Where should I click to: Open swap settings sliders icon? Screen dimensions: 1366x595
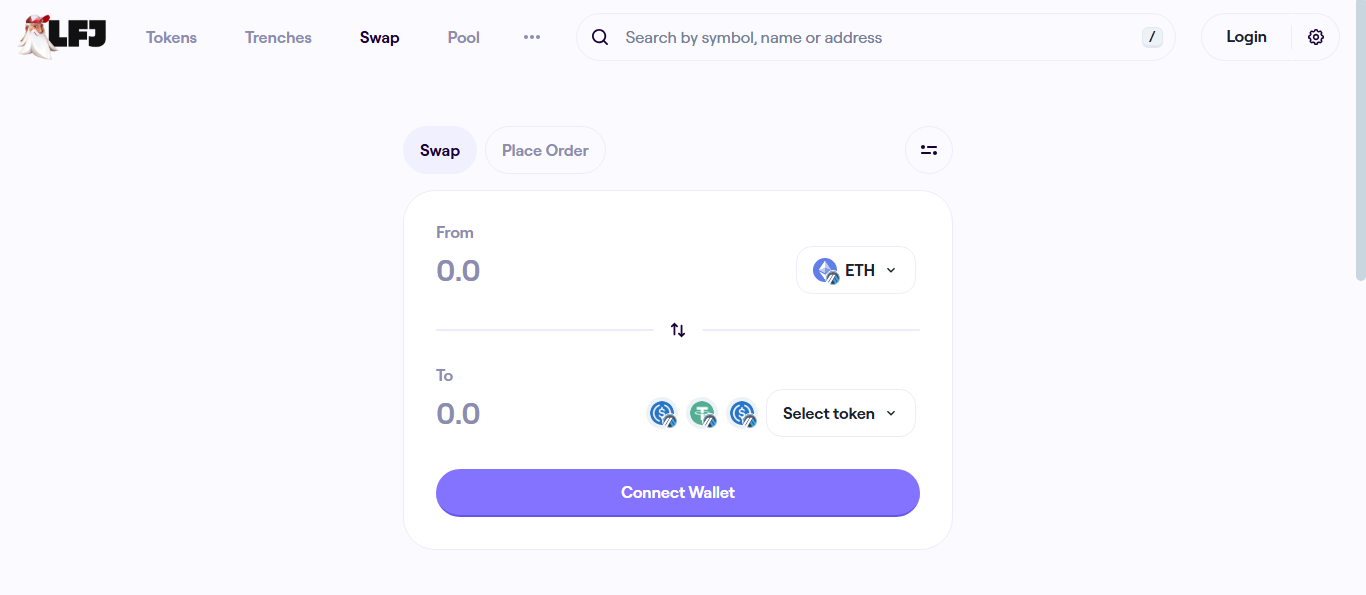point(929,150)
